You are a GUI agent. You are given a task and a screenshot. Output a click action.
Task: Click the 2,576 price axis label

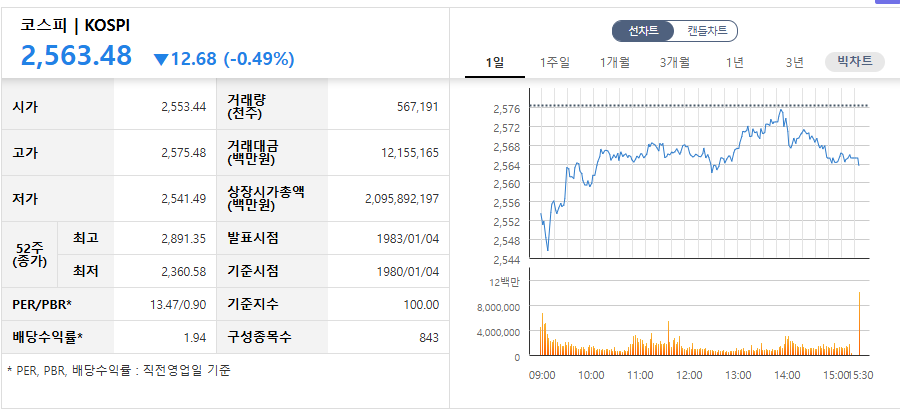coord(506,109)
